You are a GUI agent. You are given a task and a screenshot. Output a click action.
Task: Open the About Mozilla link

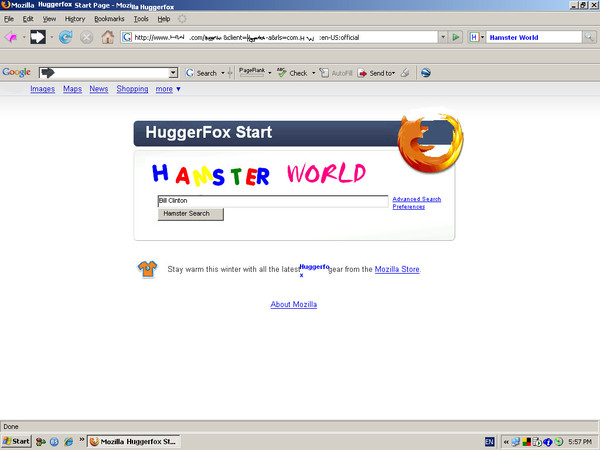[x=293, y=304]
